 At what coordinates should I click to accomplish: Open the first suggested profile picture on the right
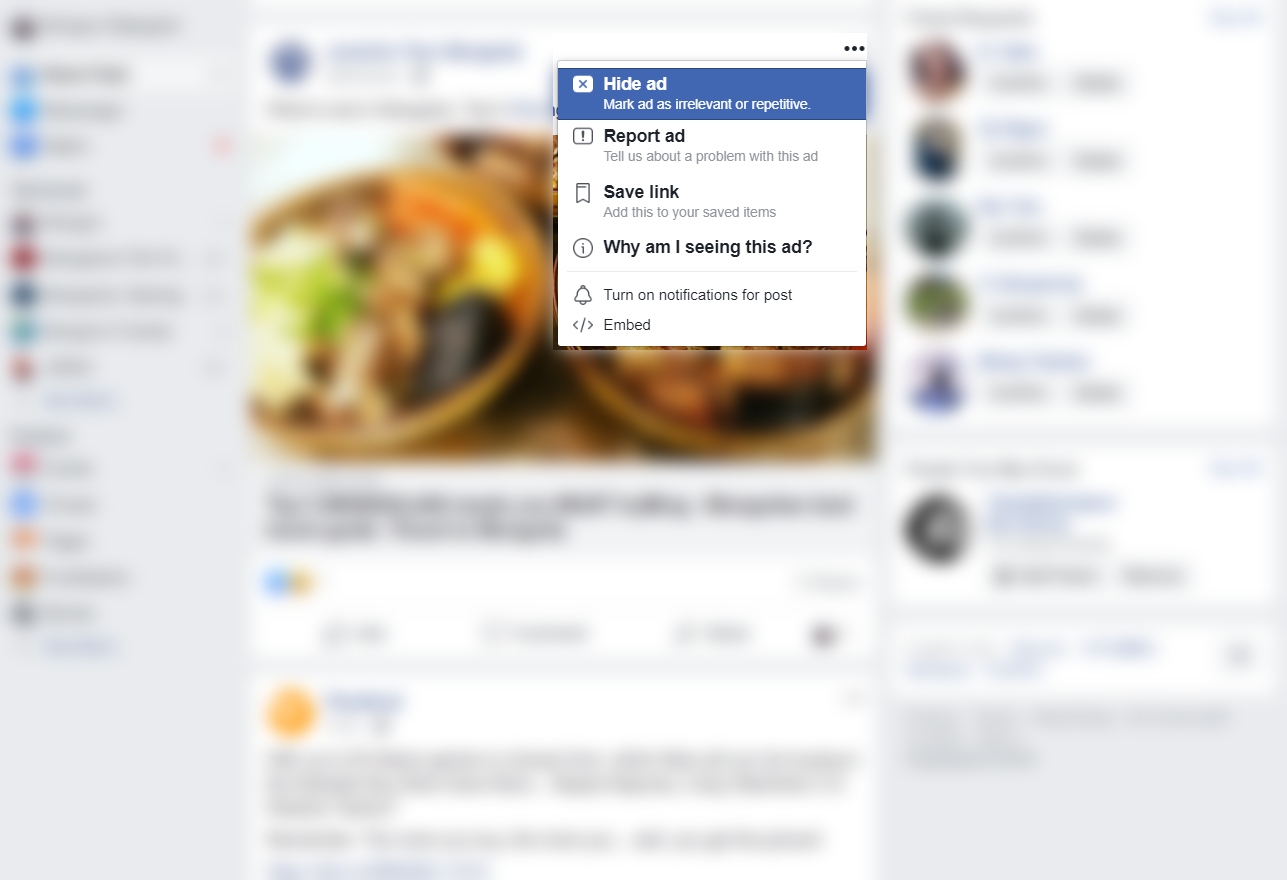[937, 70]
